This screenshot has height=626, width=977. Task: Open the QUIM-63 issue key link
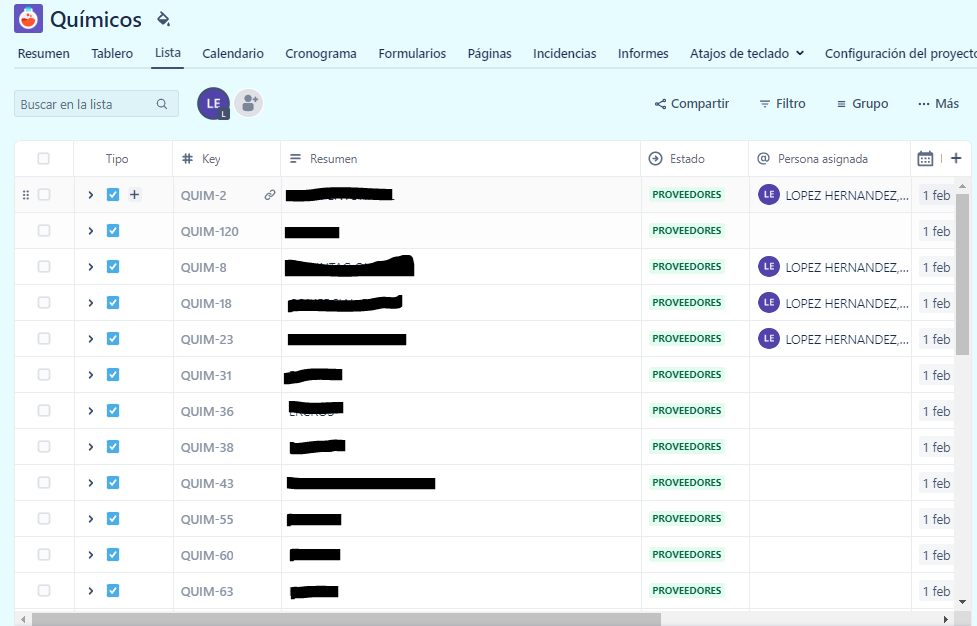point(207,591)
